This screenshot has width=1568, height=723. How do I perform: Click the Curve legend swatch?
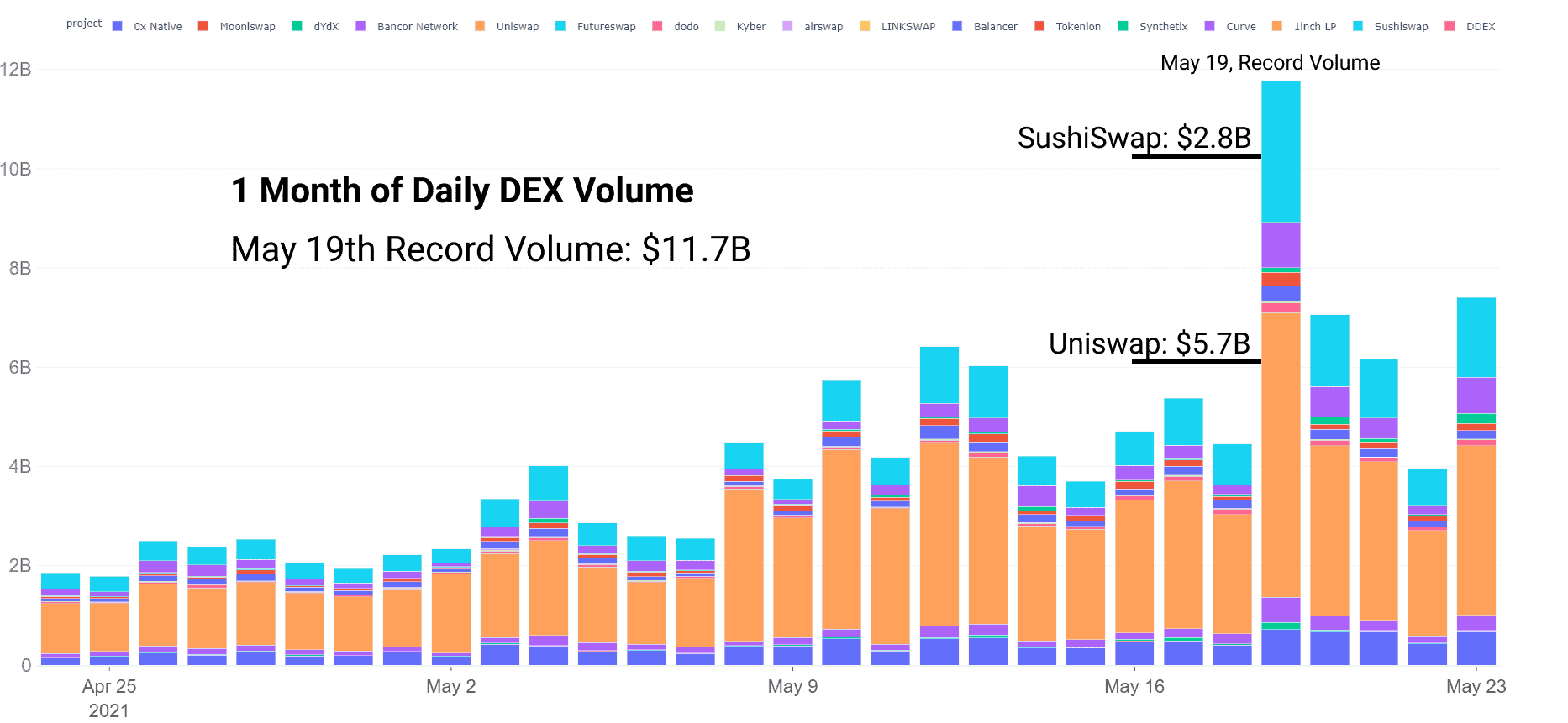[1210, 26]
